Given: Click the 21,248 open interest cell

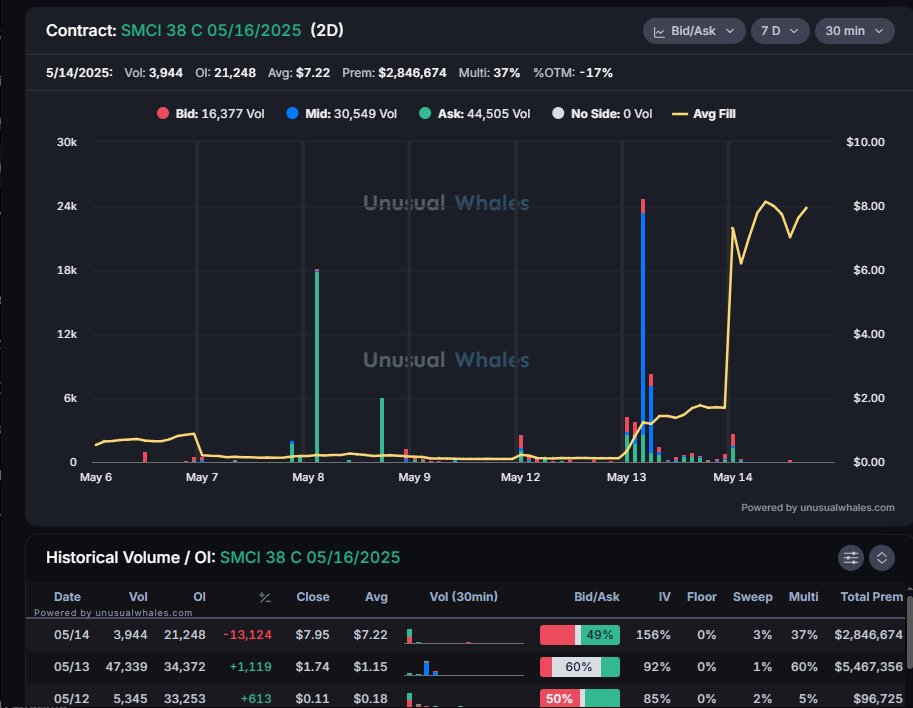Looking at the screenshot, I should (x=185, y=635).
